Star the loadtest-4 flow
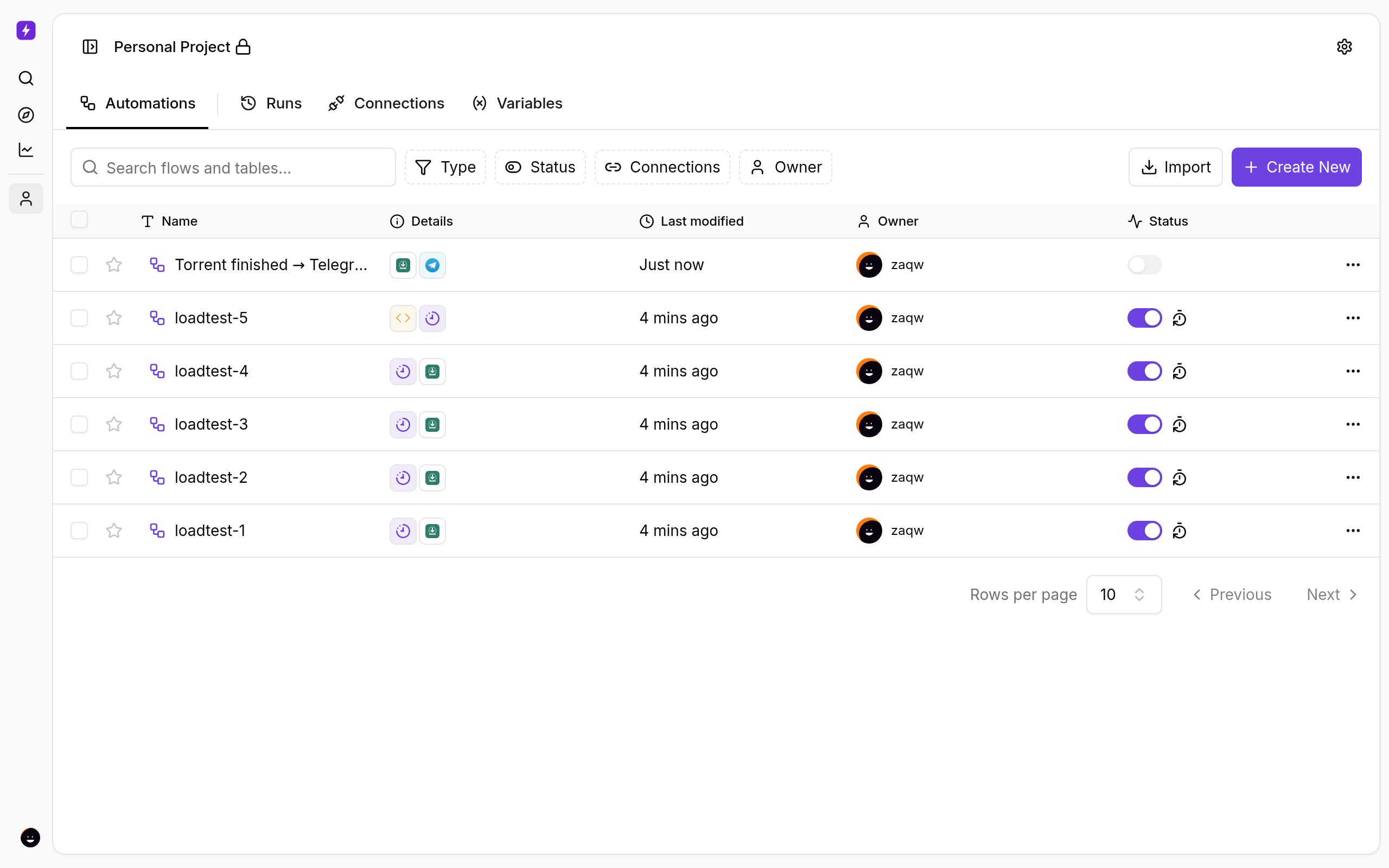Image resolution: width=1389 pixels, height=868 pixels. (114, 371)
